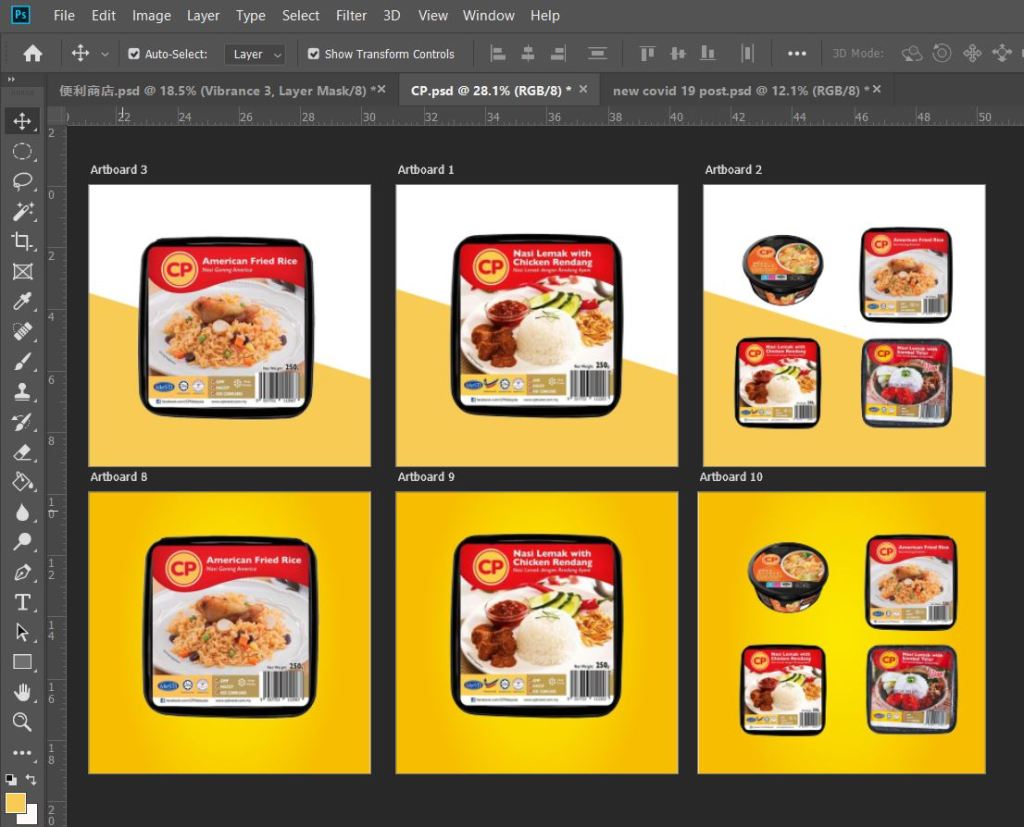Select the Hand tool
The image size is (1024, 827).
click(22, 692)
